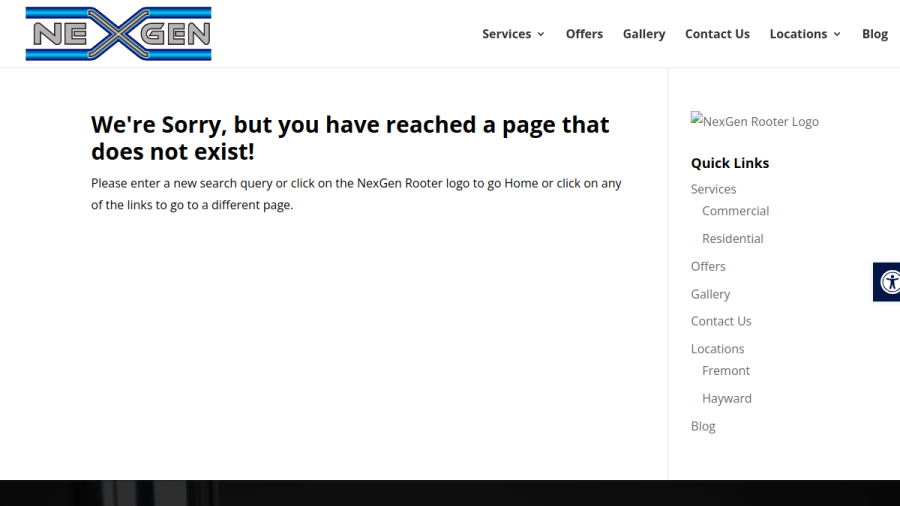Screen dimensions: 900x506
Task: Open the Commercial quick link
Action: click(x=735, y=211)
